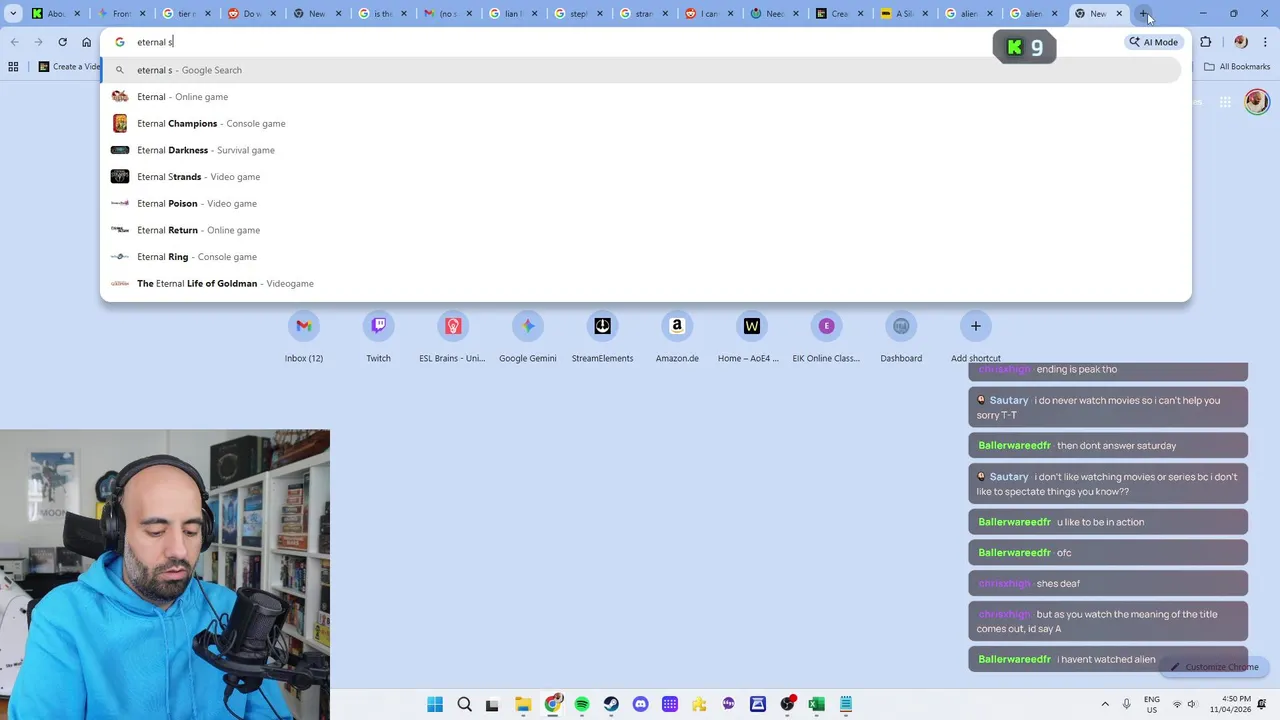This screenshot has width=1280, height=720.
Task: Open a new tab with plus button
Action: tap(1143, 14)
